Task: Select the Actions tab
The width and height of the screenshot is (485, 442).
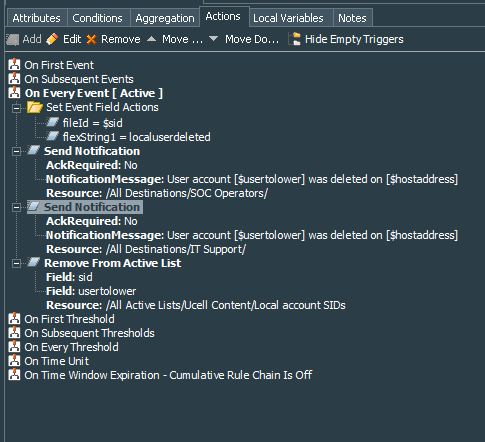Action: 223,16
